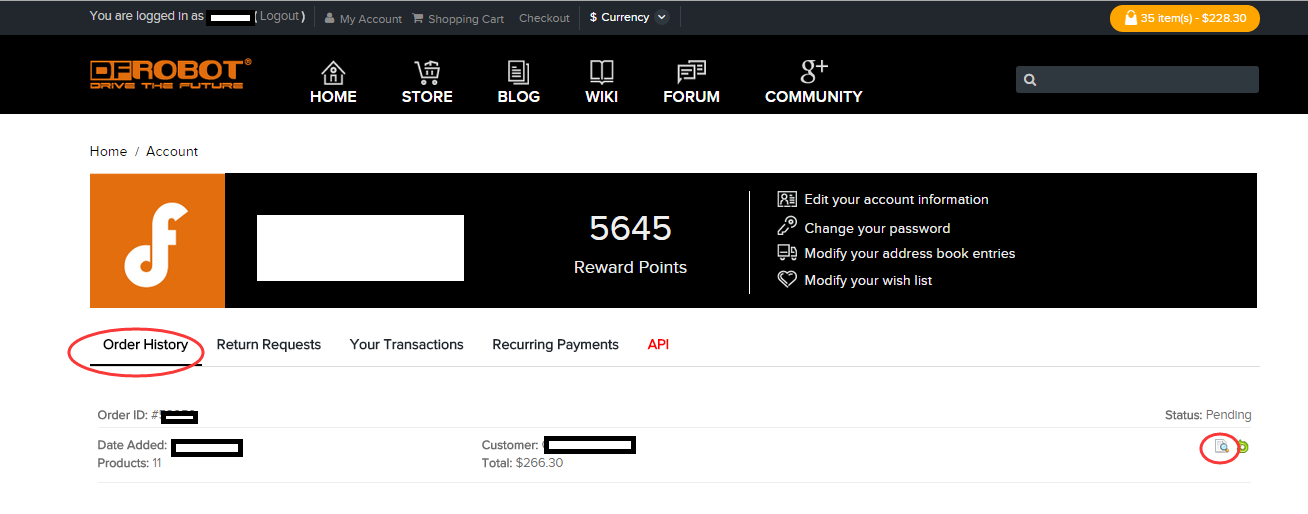Screen dimensions: 1308x514
Task: Click the search magnifier icon
Action: (x=1030, y=80)
